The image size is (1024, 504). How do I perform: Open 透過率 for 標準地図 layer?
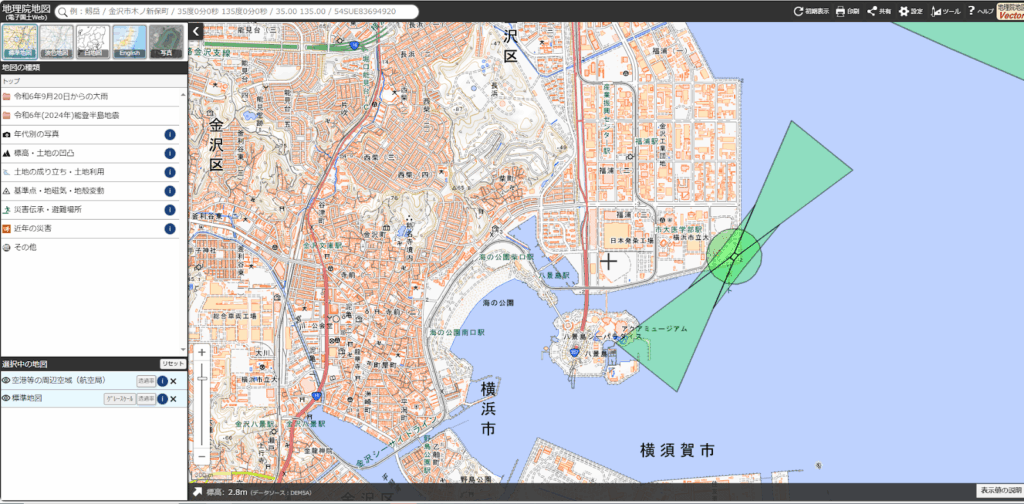click(146, 399)
